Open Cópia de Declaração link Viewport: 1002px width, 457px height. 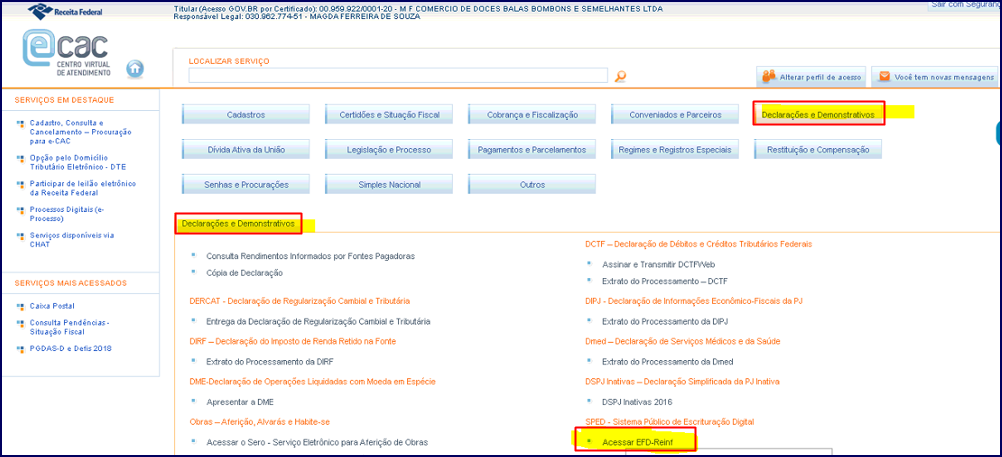click(244, 272)
